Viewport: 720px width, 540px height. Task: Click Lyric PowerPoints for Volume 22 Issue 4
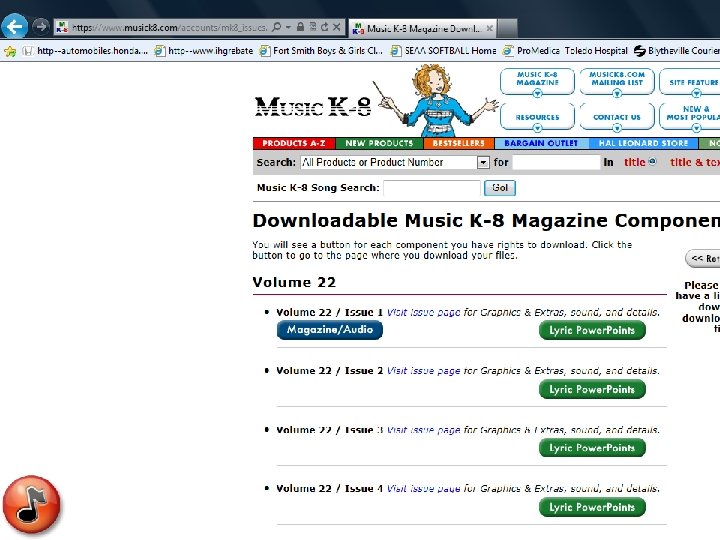[x=592, y=507]
